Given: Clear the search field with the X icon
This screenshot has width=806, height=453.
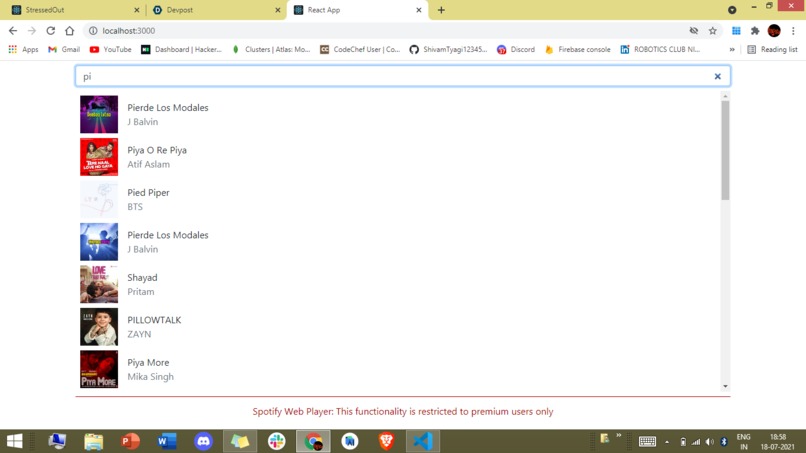Looking at the screenshot, I should pyautogui.click(x=718, y=77).
